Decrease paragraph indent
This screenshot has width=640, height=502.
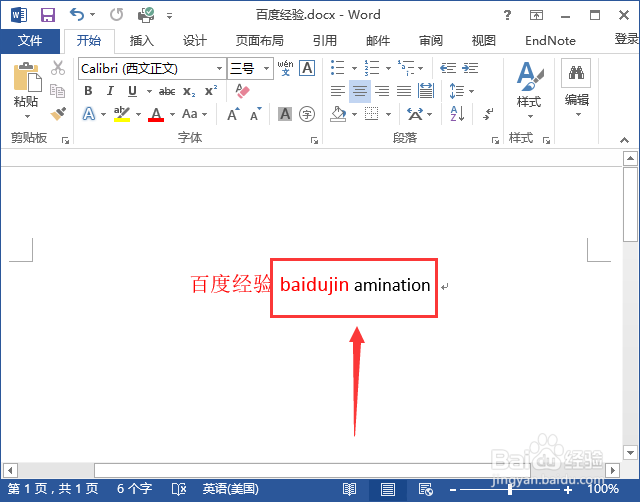pos(448,68)
